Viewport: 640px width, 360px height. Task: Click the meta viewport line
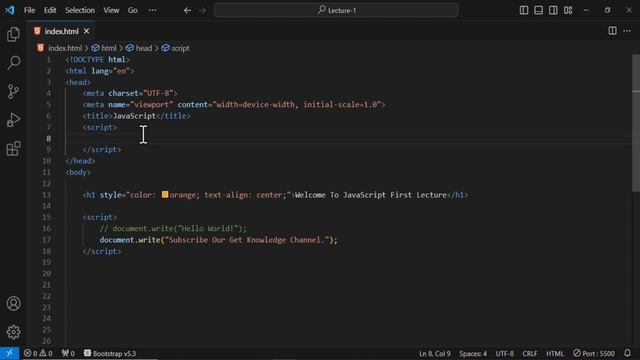pyautogui.click(x=234, y=104)
